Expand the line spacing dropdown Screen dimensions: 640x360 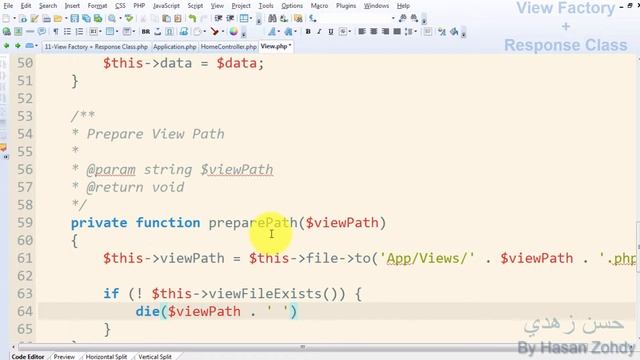click(416, 31)
